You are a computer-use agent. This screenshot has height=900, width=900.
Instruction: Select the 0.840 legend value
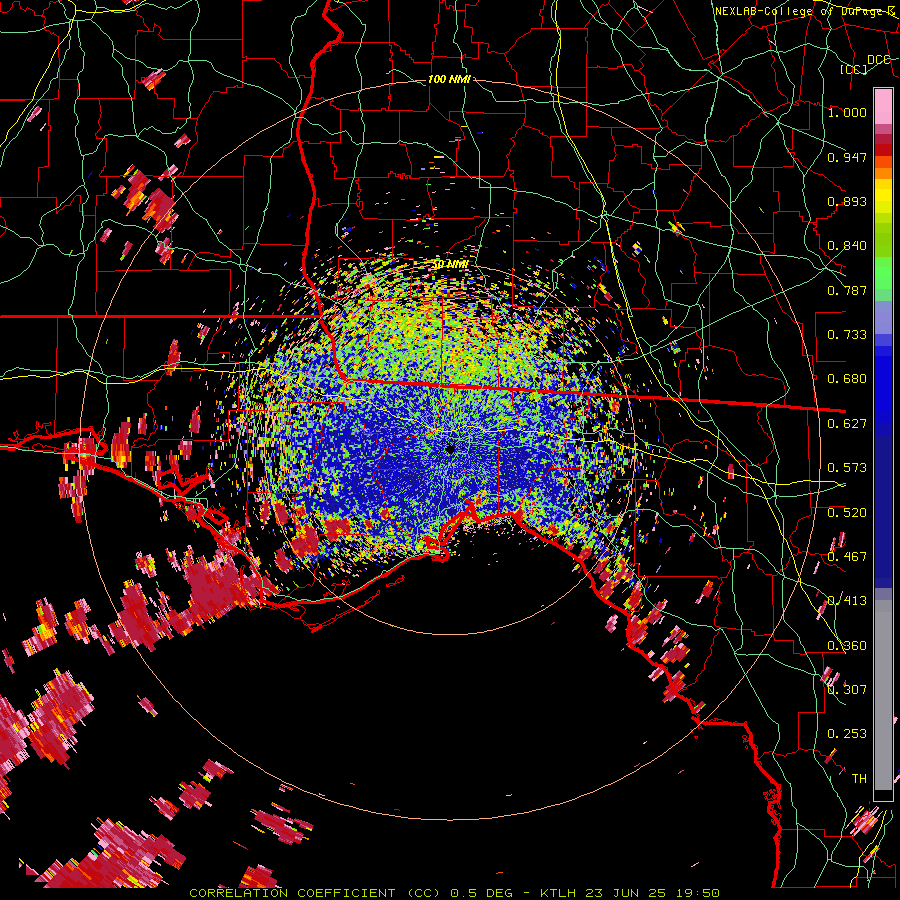click(847, 246)
